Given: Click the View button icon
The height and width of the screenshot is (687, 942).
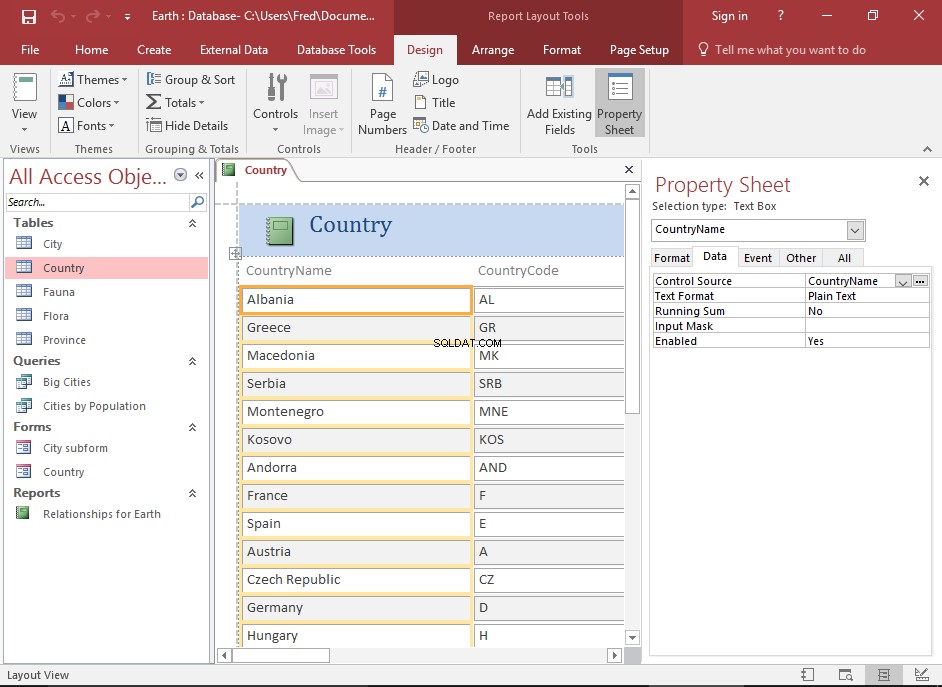Looking at the screenshot, I should coord(25,87).
